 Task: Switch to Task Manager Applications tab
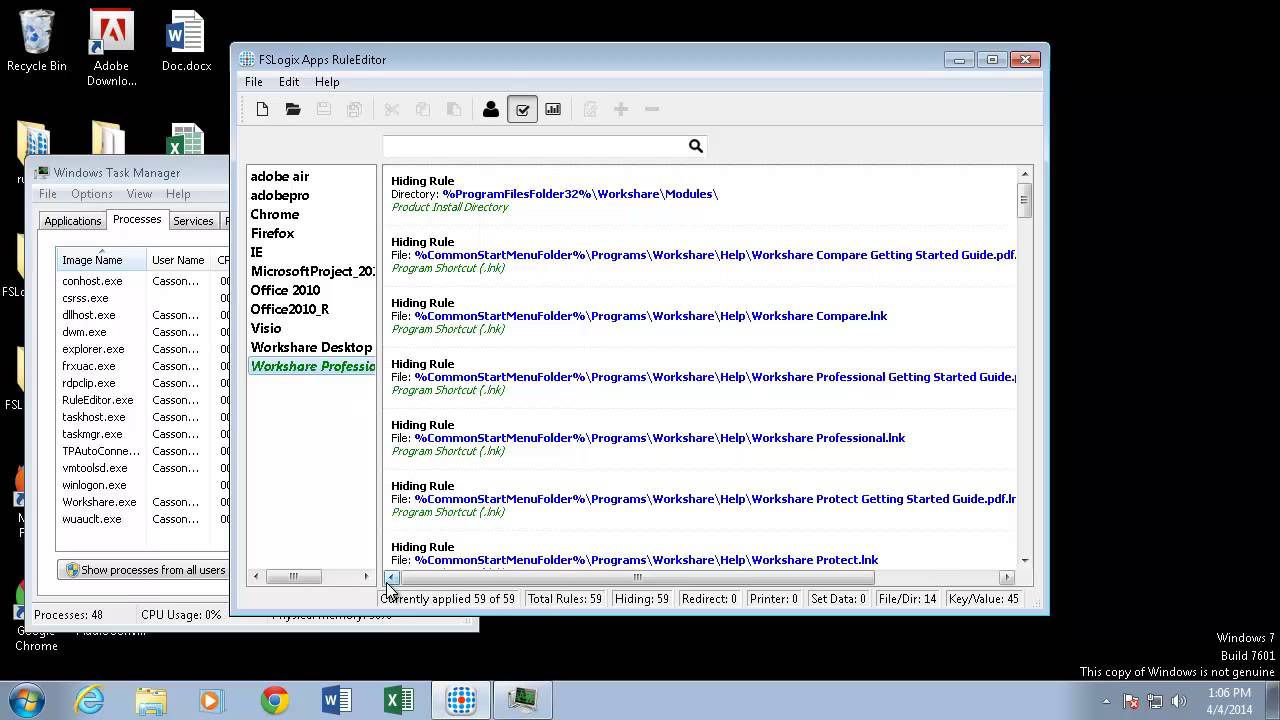click(x=72, y=221)
